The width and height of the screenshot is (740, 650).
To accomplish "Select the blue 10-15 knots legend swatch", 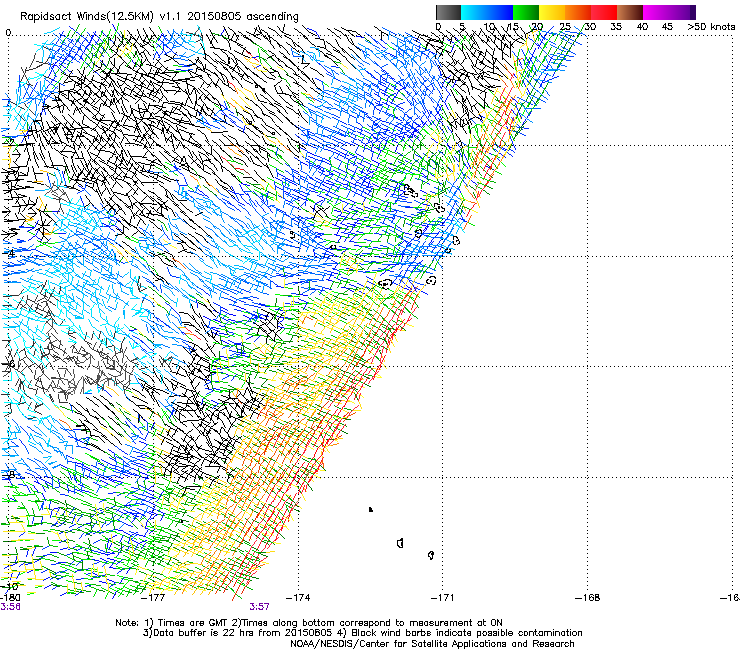I will pyautogui.click(x=500, y=12).
